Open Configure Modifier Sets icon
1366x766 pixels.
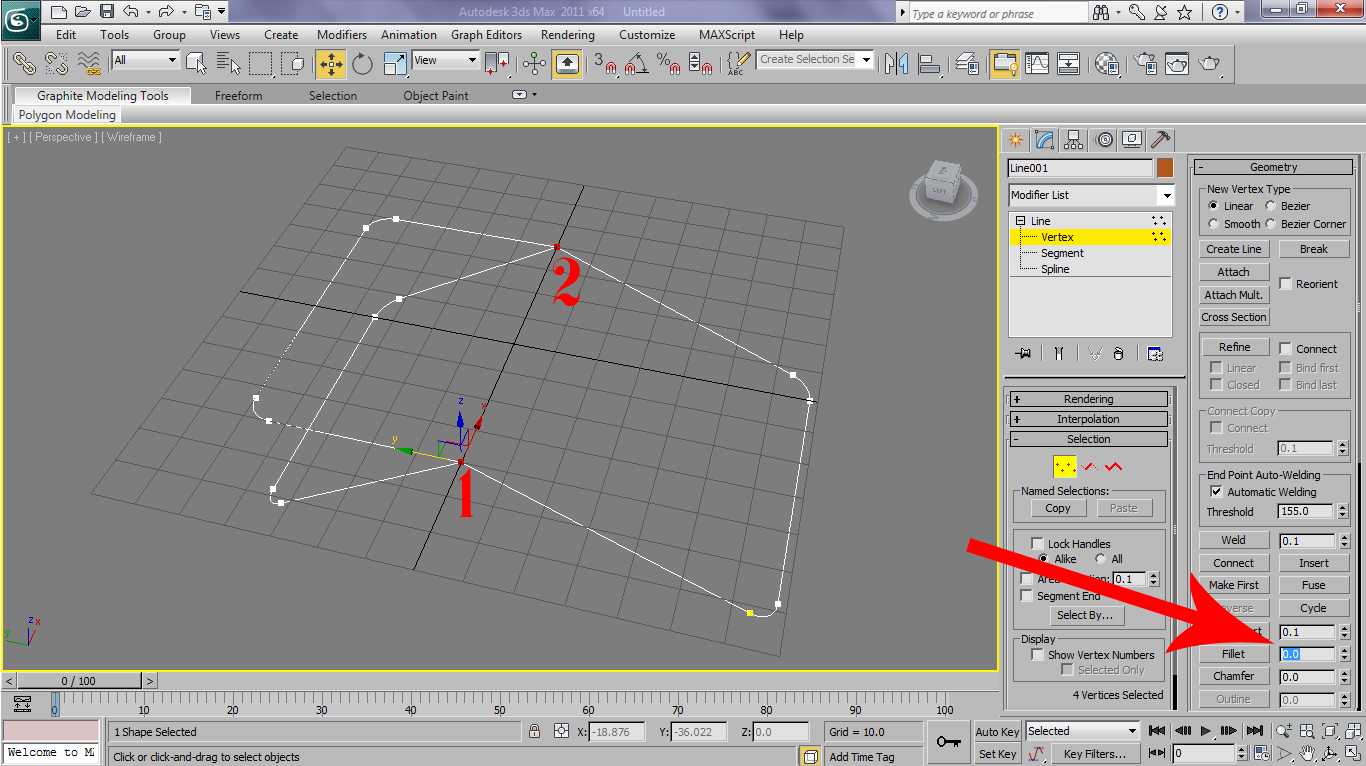click(x=1155, y=353)
